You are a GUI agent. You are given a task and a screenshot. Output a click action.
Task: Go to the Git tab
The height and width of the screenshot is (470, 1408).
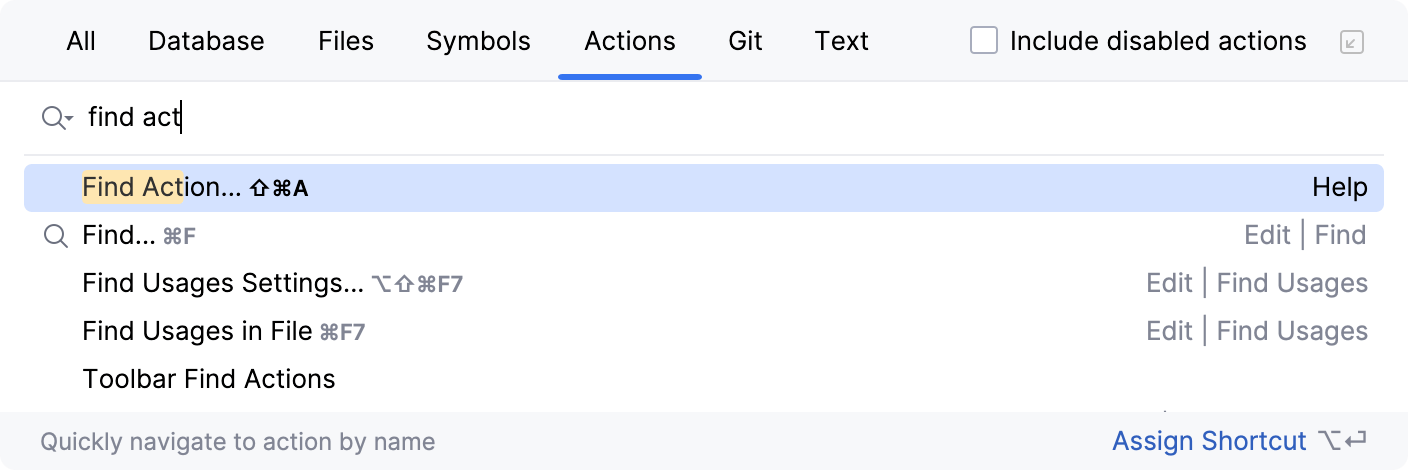[x=745, y=41]
